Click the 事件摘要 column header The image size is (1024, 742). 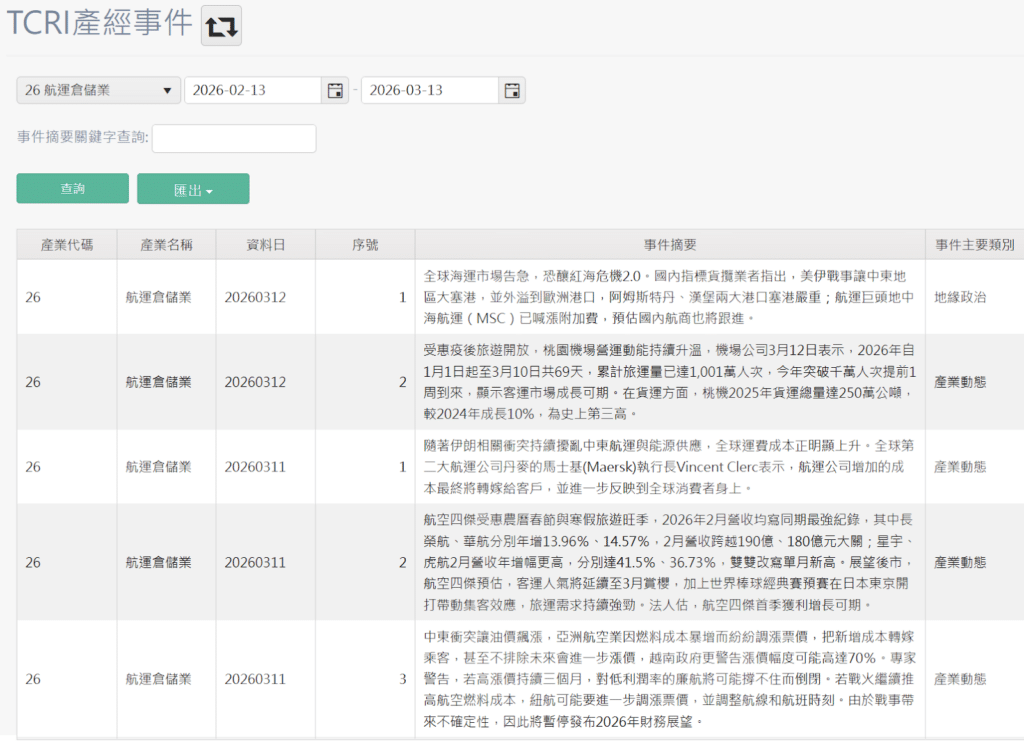pos(670,244)
